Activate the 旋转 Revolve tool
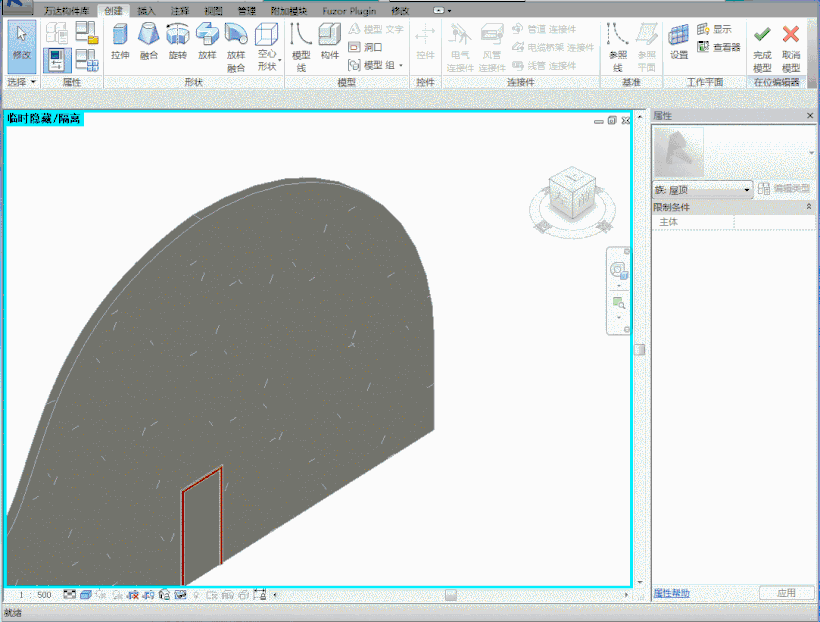 point(177,41)
